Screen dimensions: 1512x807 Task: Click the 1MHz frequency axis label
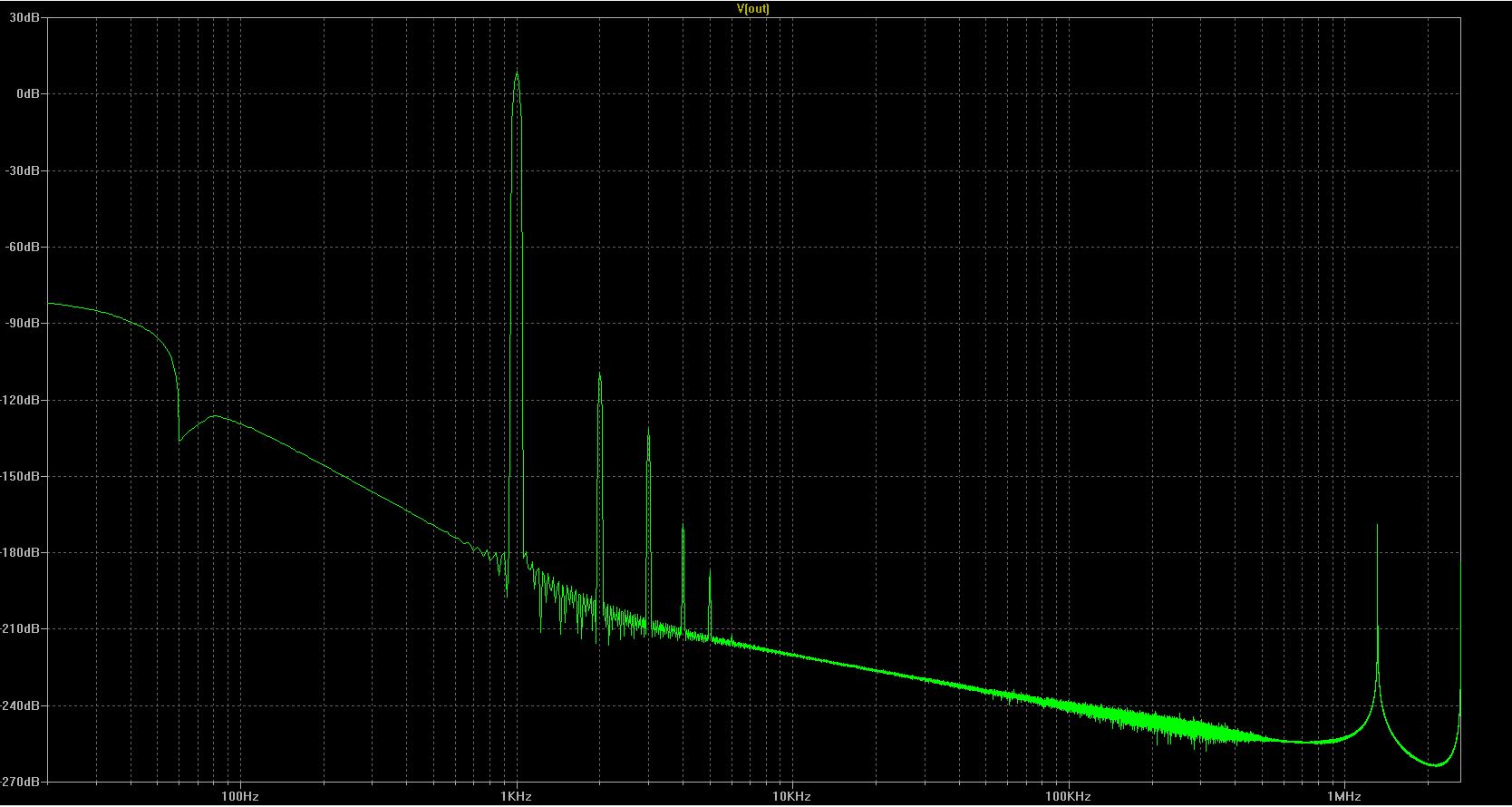(x=1344, y=797)
